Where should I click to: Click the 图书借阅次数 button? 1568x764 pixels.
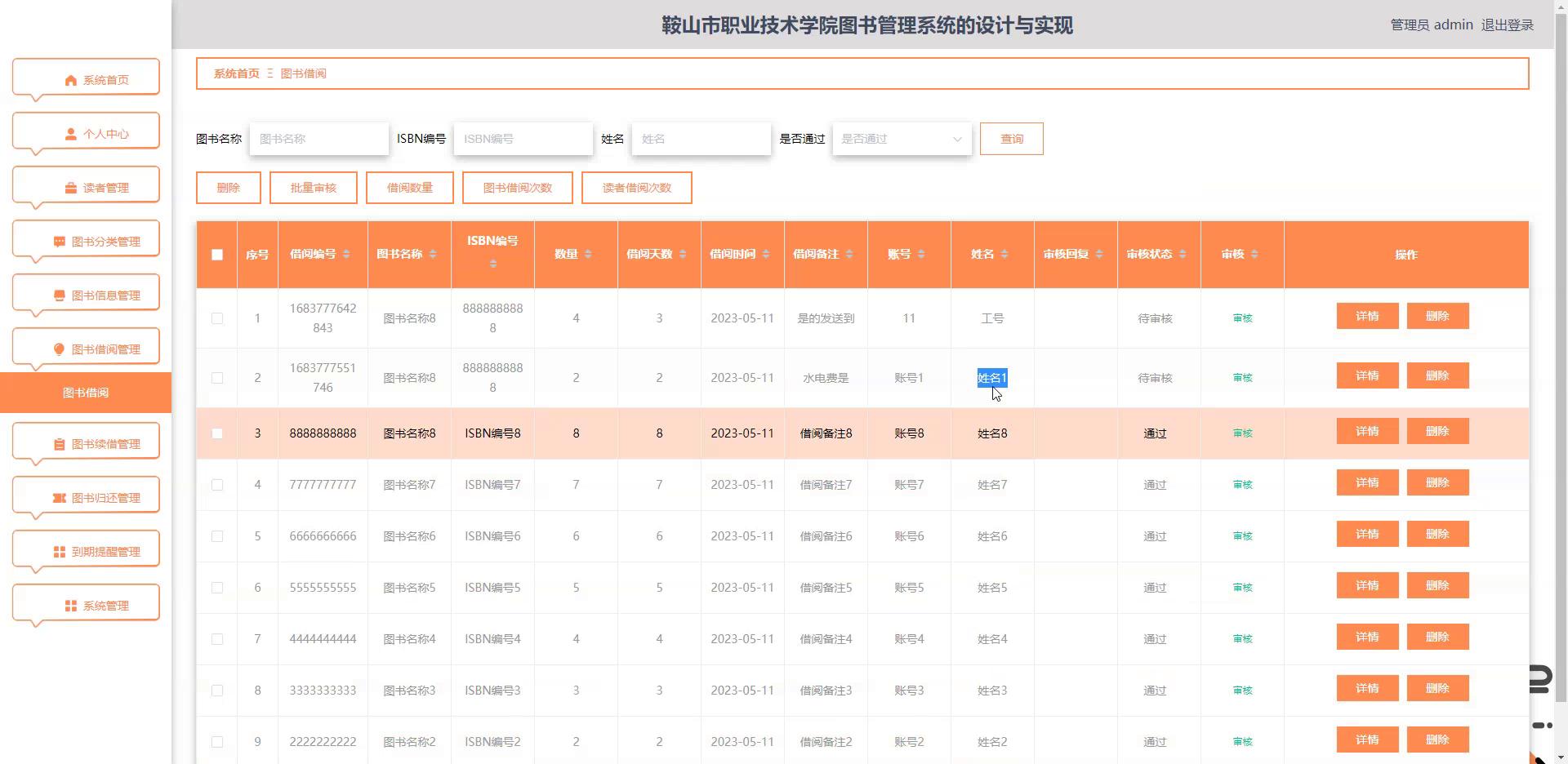tap(518, 188)
